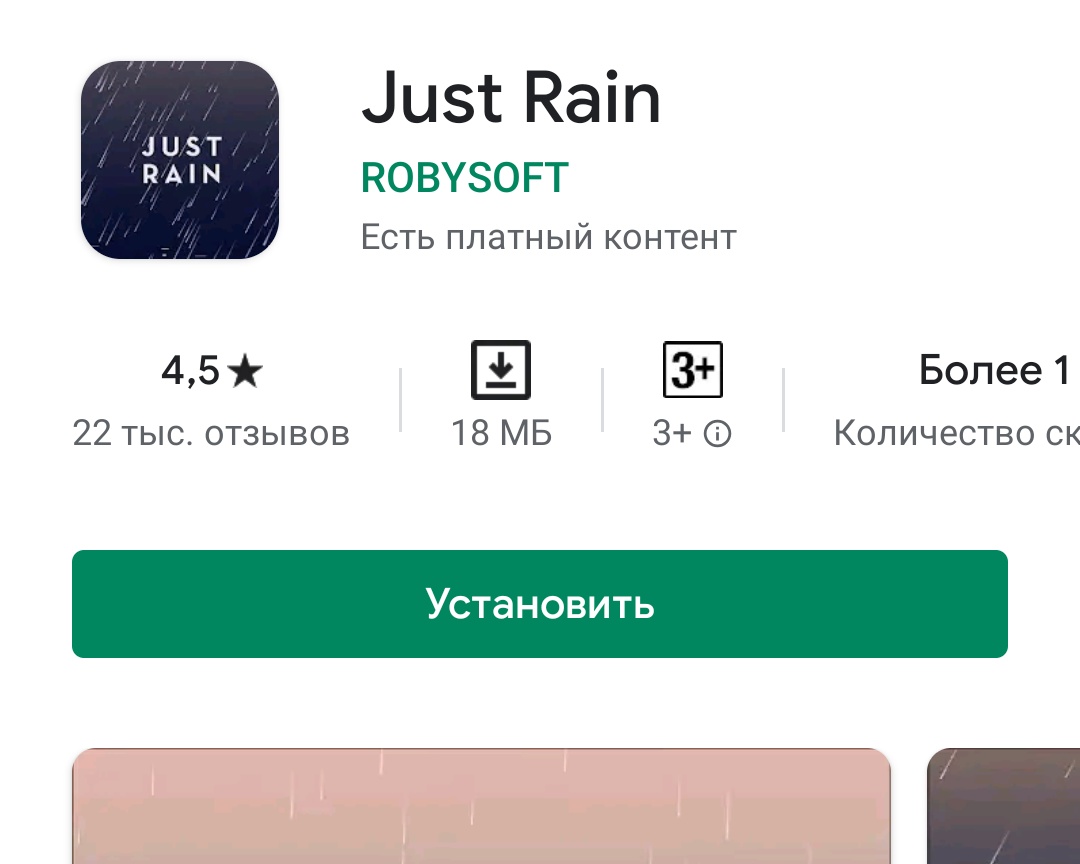Click the Установить install button
1080x864 pixels.
click(x=540, y=604)
